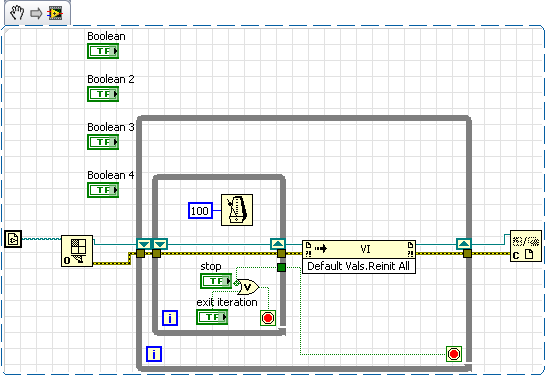Screen dimensions: 546x376
Task: Select the Boolean 2 TF terminal
Action: (x=103, y=94)
